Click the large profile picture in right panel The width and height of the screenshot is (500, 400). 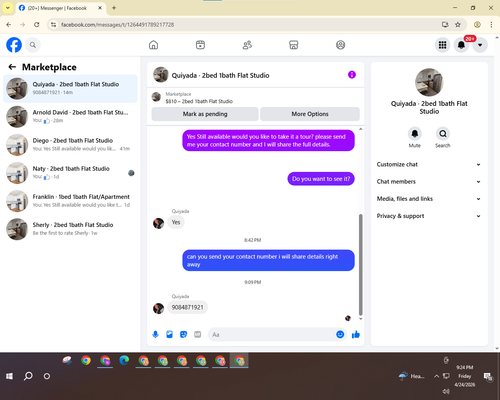pos(429,82)
